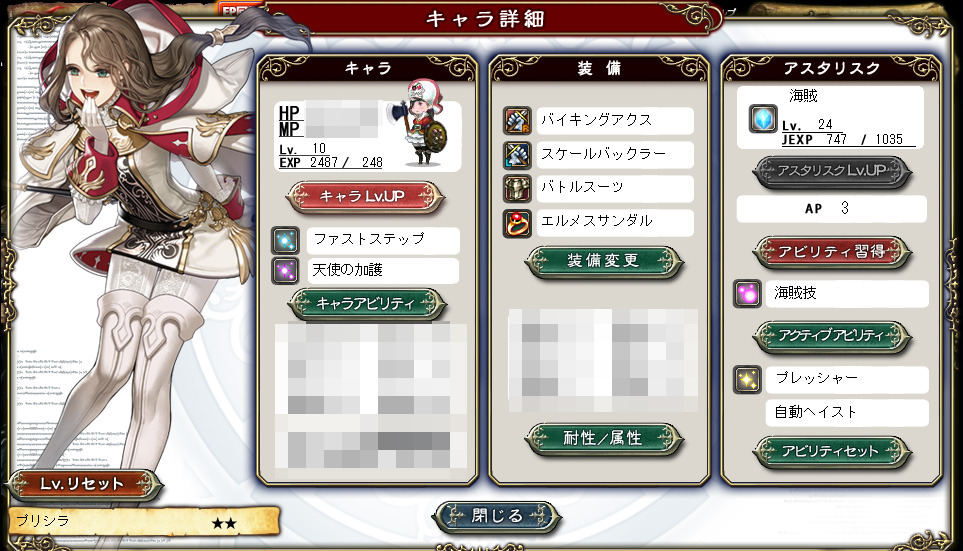Click the blue asterisk crystal icon
The height and width of the screenshot is (551, 963).
tap(763, 119)
